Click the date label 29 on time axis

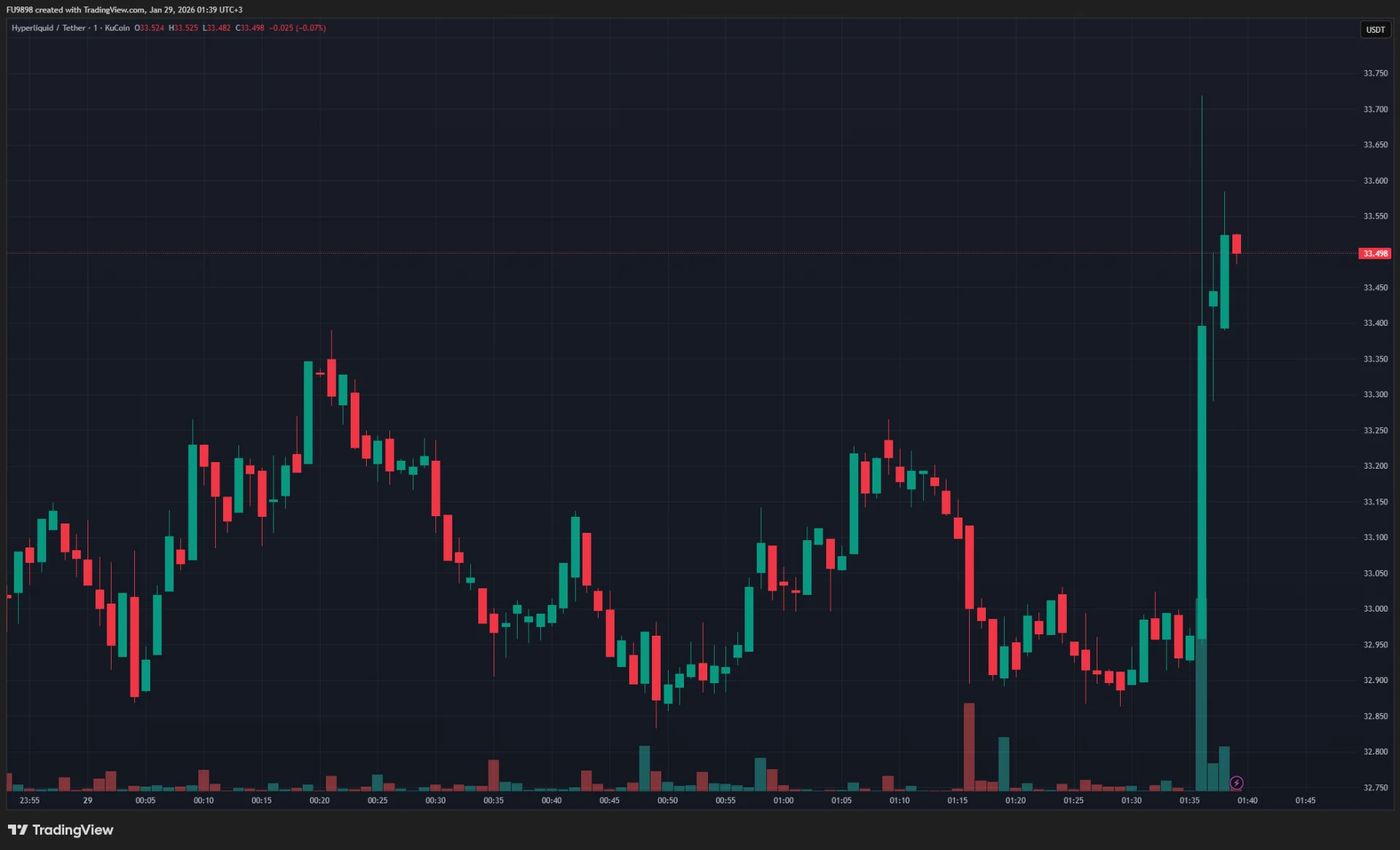point(87,800)
